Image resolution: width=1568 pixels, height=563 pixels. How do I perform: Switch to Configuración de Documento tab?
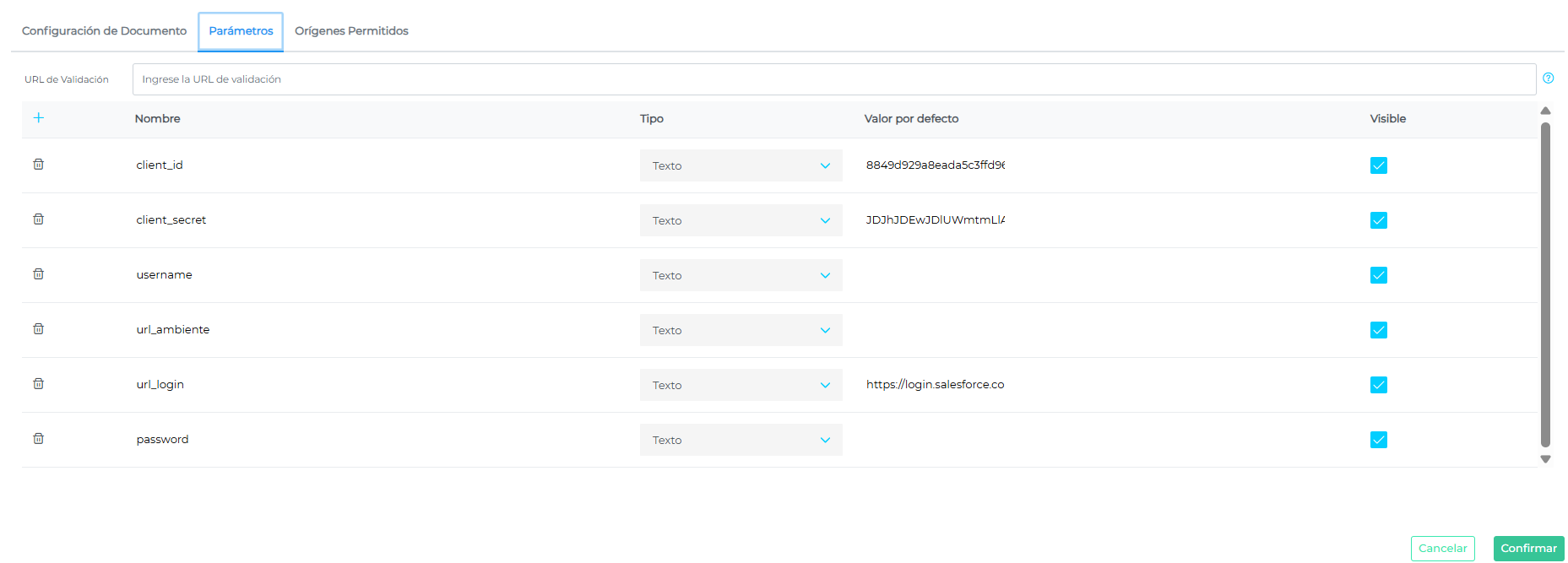coord(104,31)
